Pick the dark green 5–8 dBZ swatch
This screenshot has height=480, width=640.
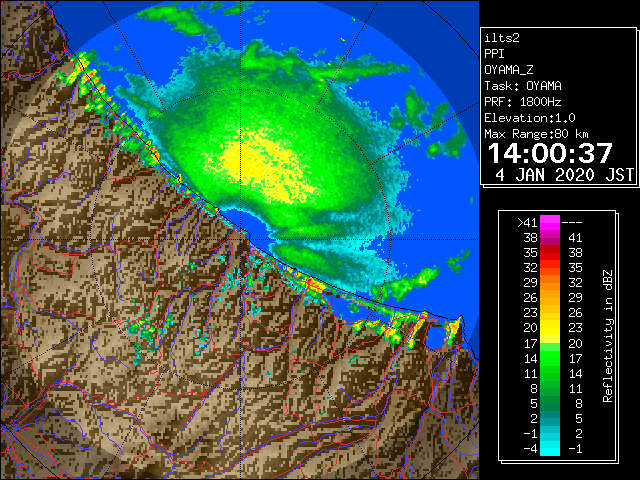coord(550,403)
